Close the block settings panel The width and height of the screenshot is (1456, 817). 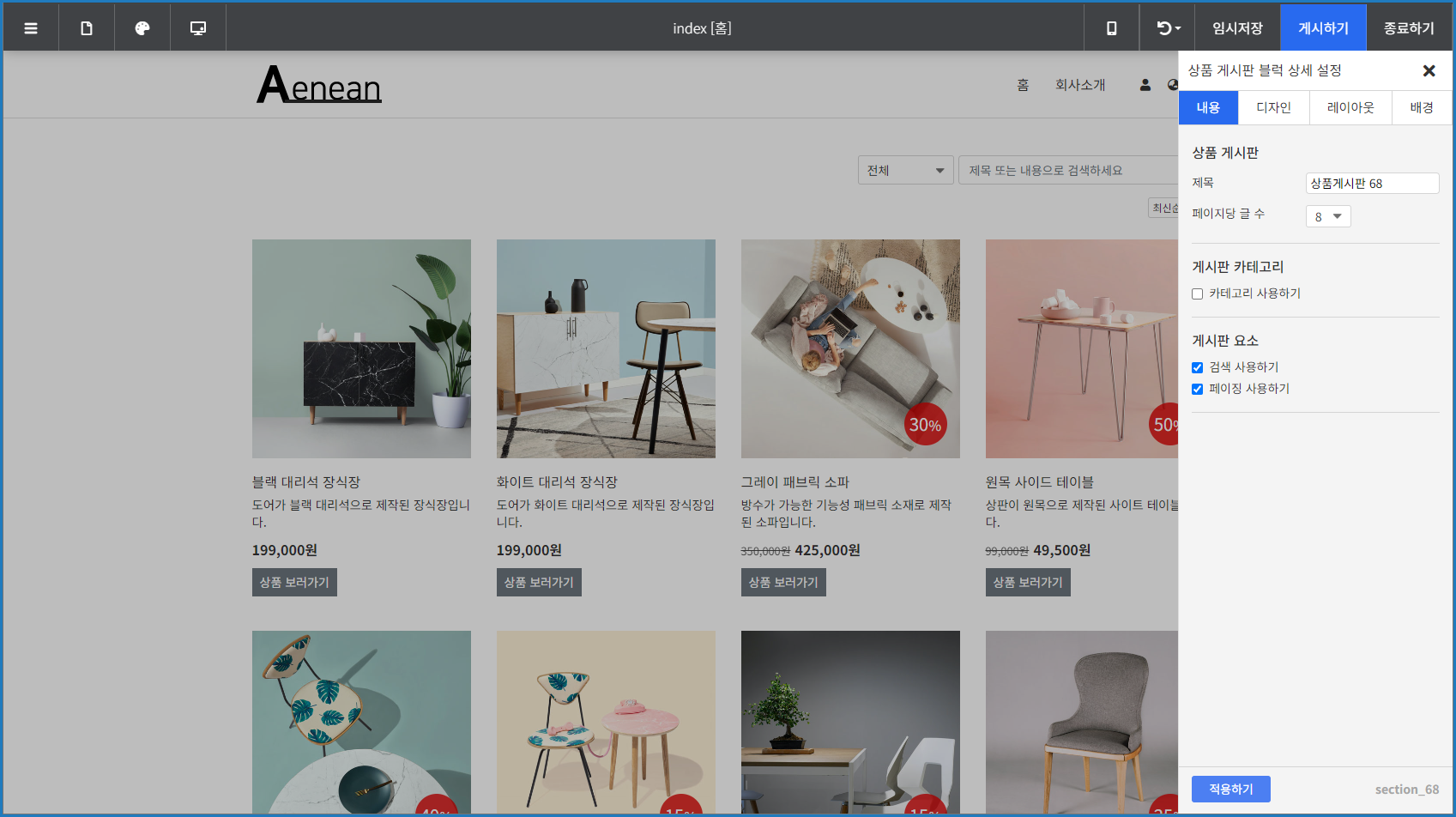(1429, 71)
